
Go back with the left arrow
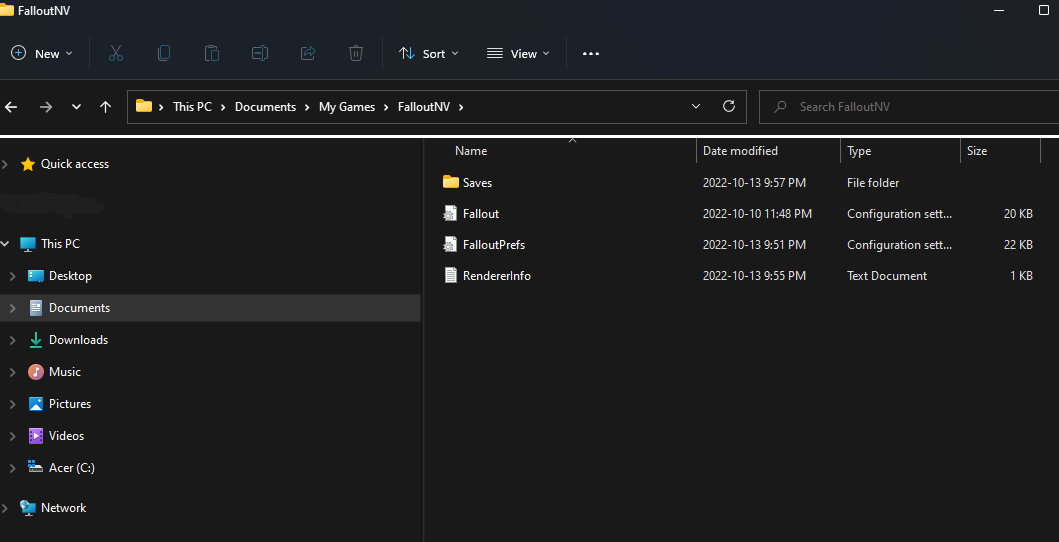click(11, 107)
